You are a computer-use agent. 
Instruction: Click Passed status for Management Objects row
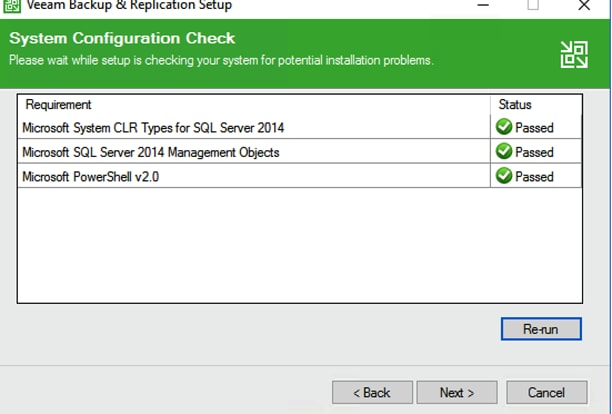[x=534, y=152]
